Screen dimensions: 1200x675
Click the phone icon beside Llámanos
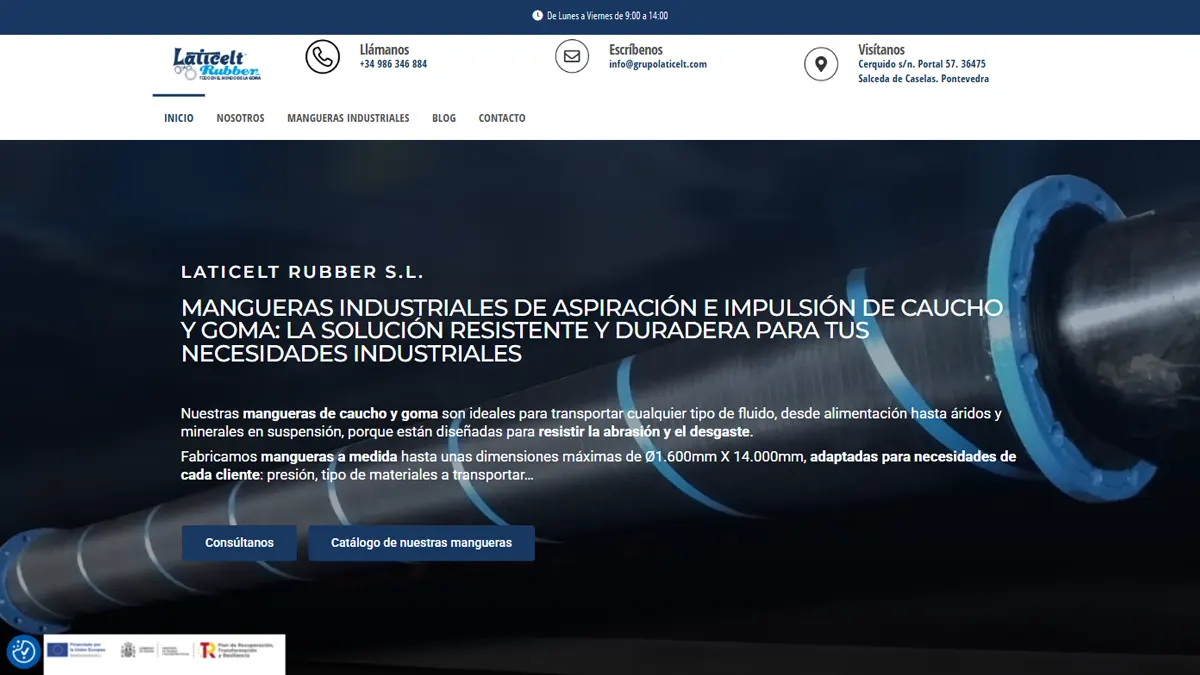click(323, 57)
